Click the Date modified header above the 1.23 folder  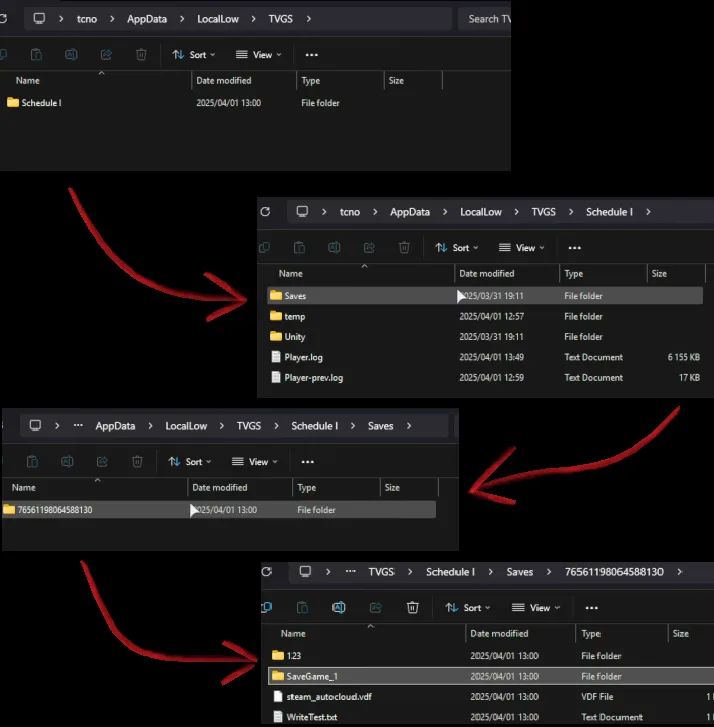pos(500,633)
